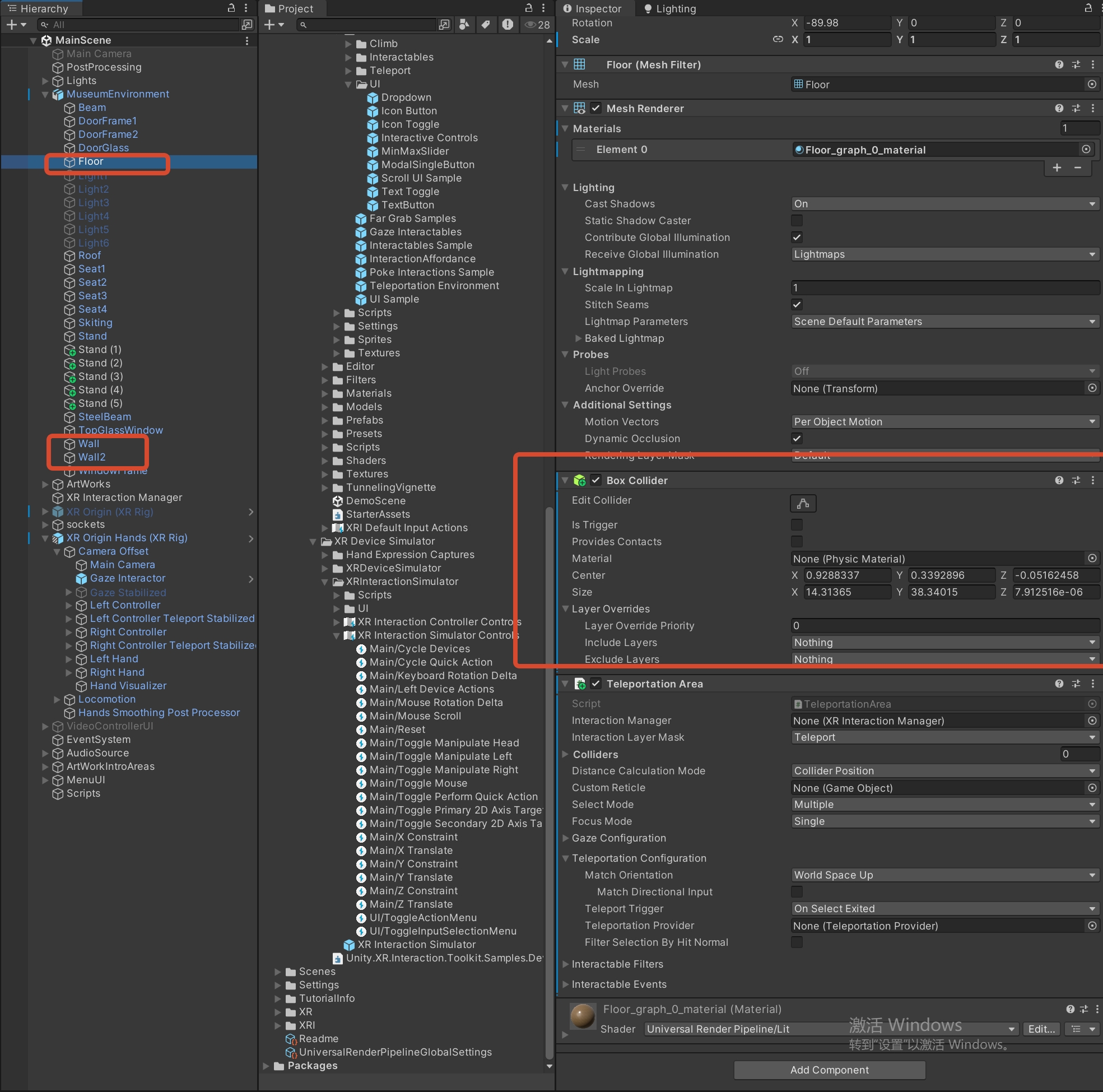This screenshot has height=1092, width=1103.
Task: Open Hierarchy search in scene icon
Action: (246, 25)
